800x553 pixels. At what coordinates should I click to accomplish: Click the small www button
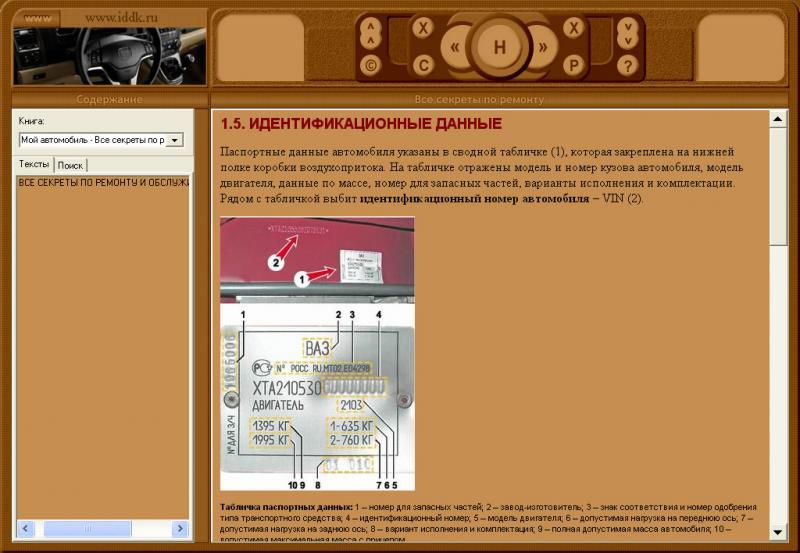coord(38,18)
